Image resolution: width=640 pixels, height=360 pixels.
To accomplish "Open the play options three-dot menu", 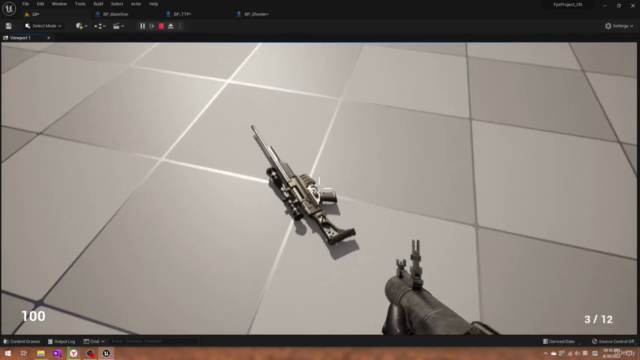I will 180,26.
